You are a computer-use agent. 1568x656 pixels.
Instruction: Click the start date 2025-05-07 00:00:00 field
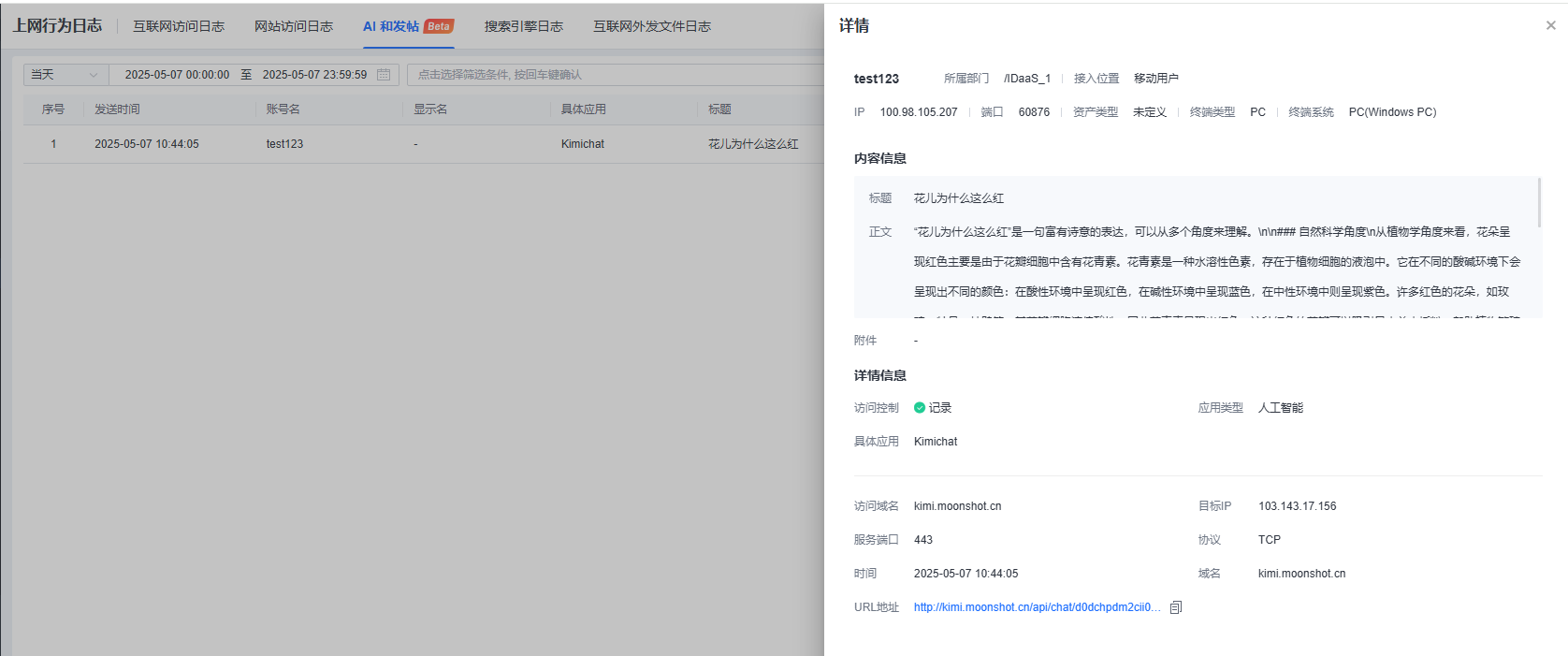pyautogui.click(x=177, y=75)
